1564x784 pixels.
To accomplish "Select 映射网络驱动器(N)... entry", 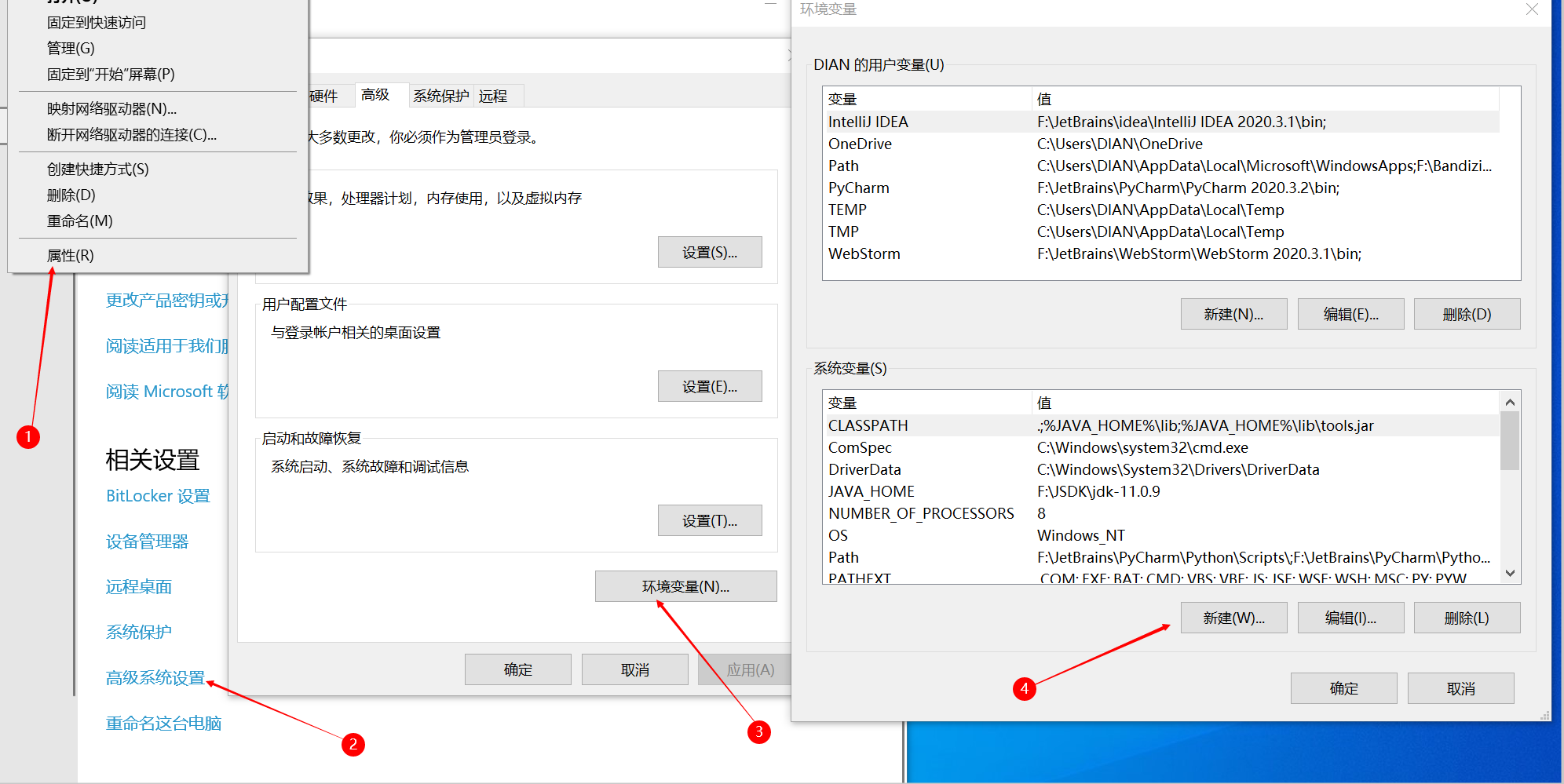I will click(112, 108).
